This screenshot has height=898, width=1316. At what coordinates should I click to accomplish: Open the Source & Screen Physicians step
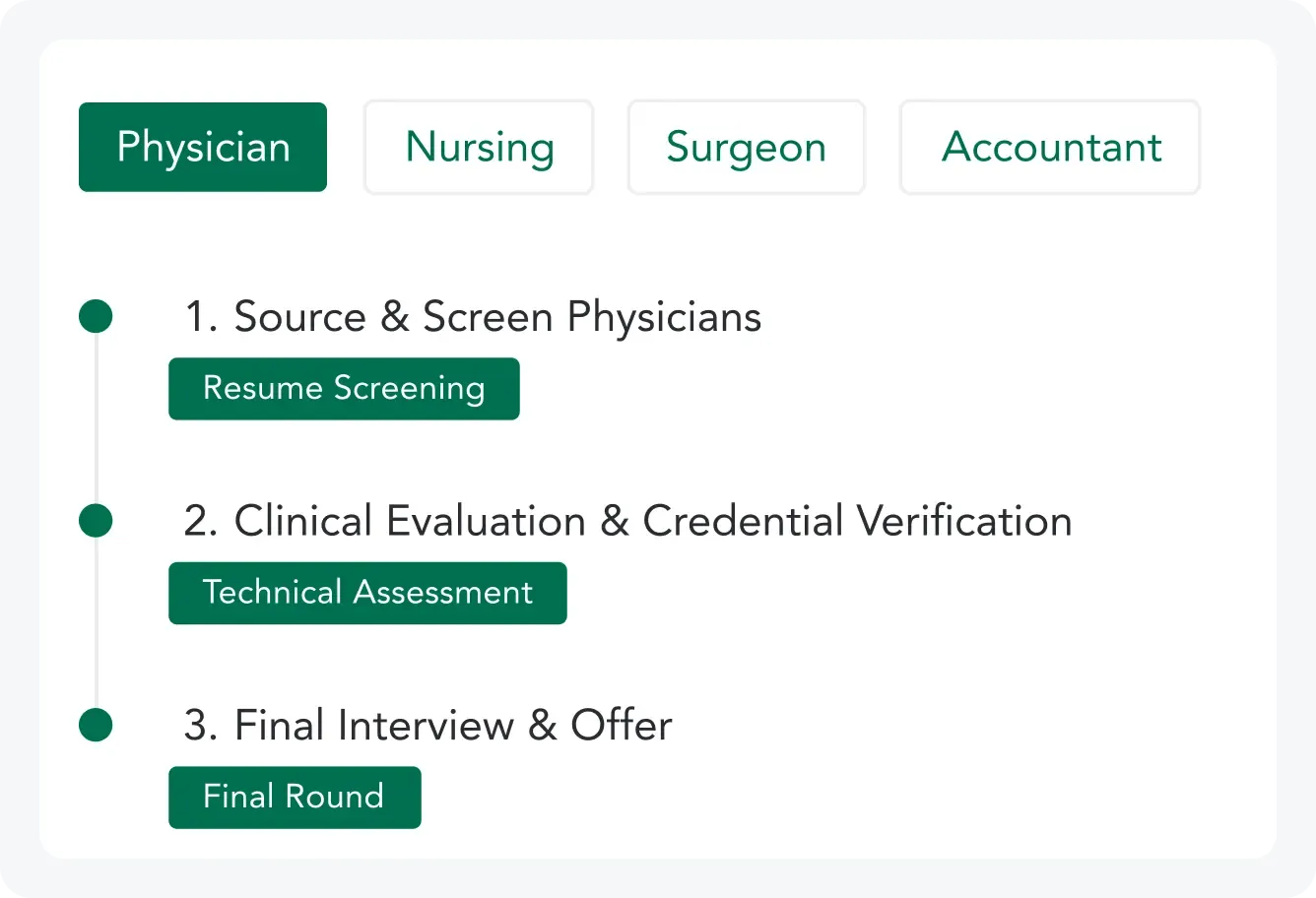pyautogui.click(x=473, y=317)
